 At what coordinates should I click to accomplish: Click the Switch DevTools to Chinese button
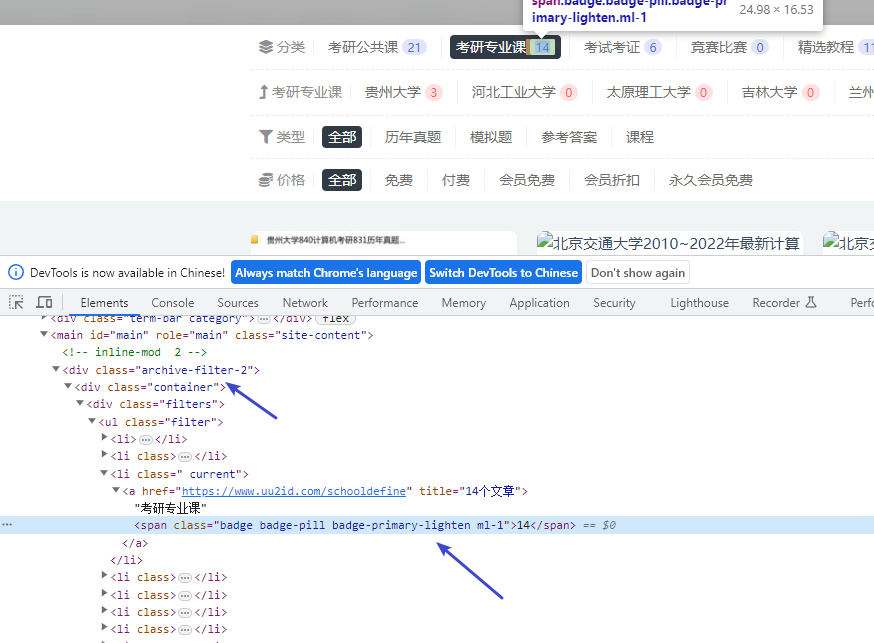[x=503, y=272]
